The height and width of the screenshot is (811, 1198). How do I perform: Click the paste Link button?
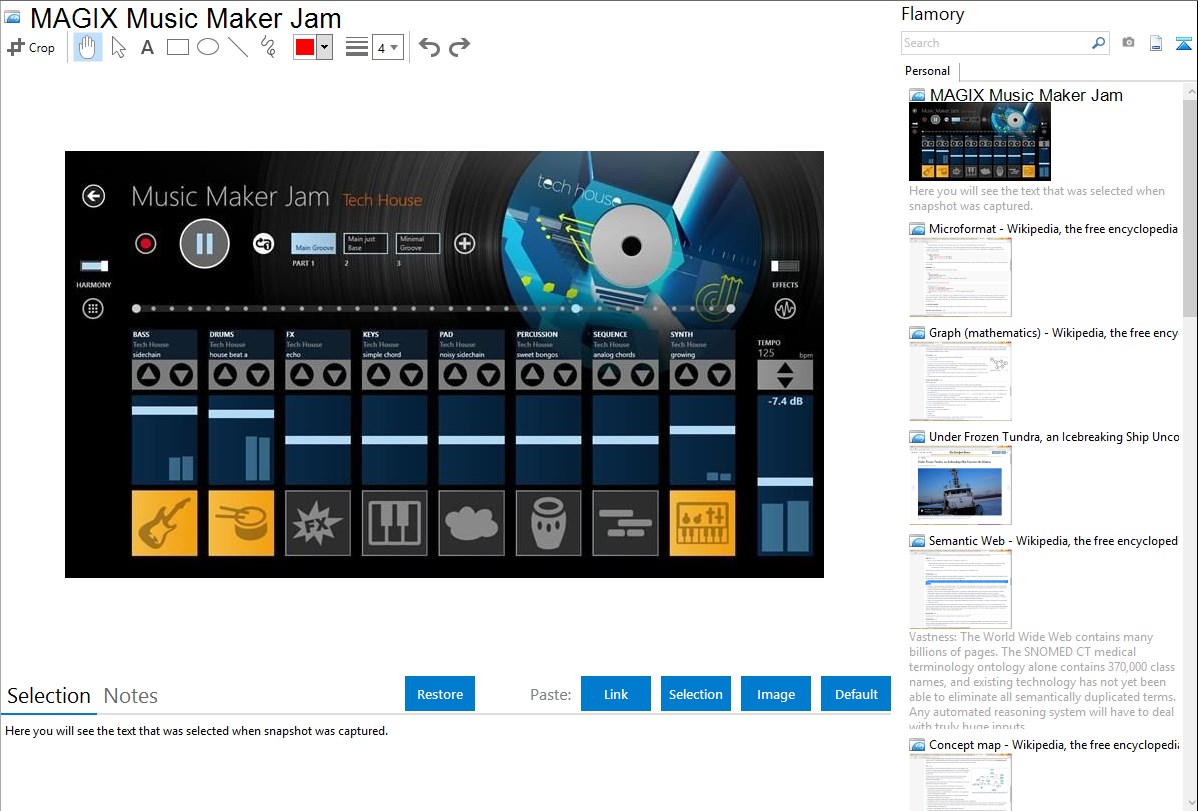[616, 694]
